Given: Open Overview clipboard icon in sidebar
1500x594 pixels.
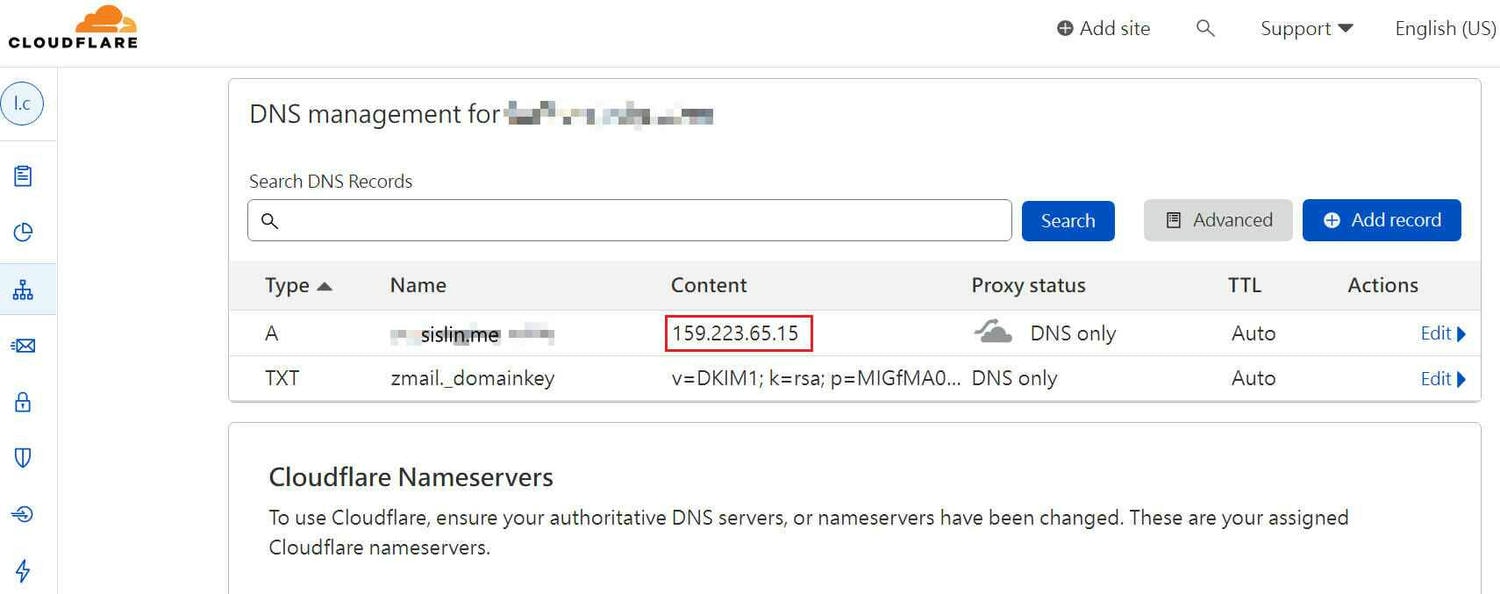Looking at the screenshot, I should (x=23, y=176).
